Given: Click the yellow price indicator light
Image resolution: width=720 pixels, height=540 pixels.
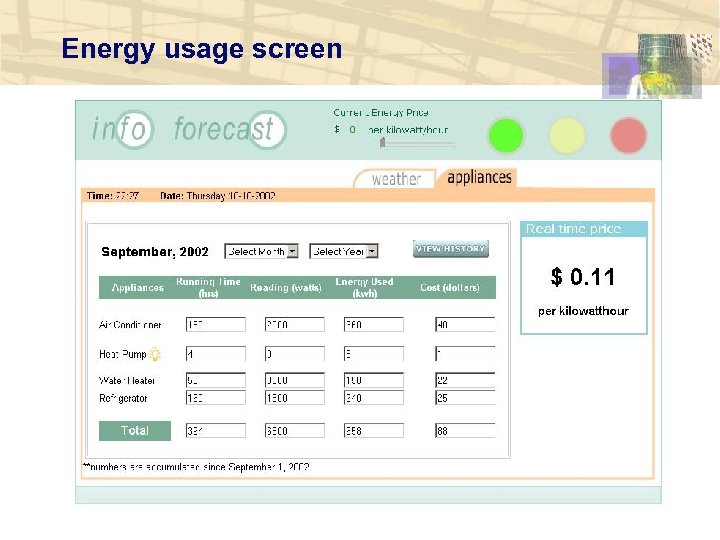Looking at the screenshot, I should click(x=567, y=135).
